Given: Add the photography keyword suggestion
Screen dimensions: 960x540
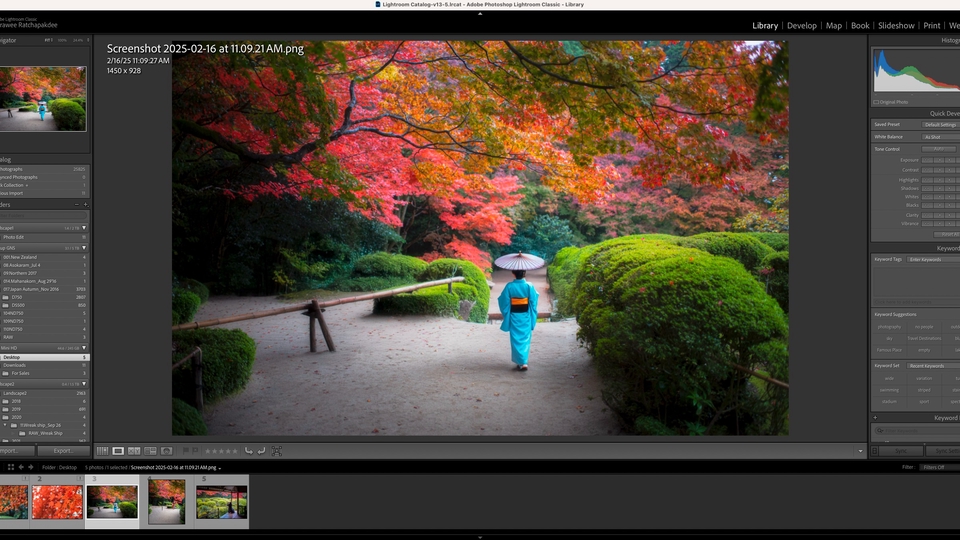Looking at the screenshot, I should [889, 327].
